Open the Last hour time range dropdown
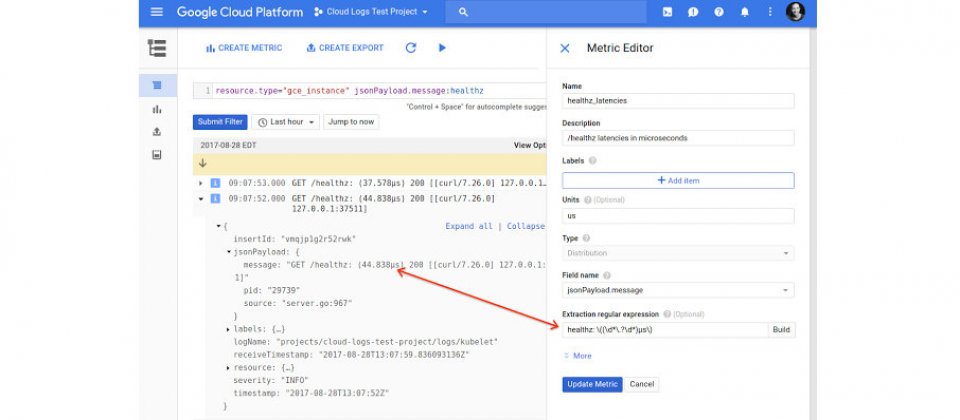960x420 pixels. click(x=286, y=122)
